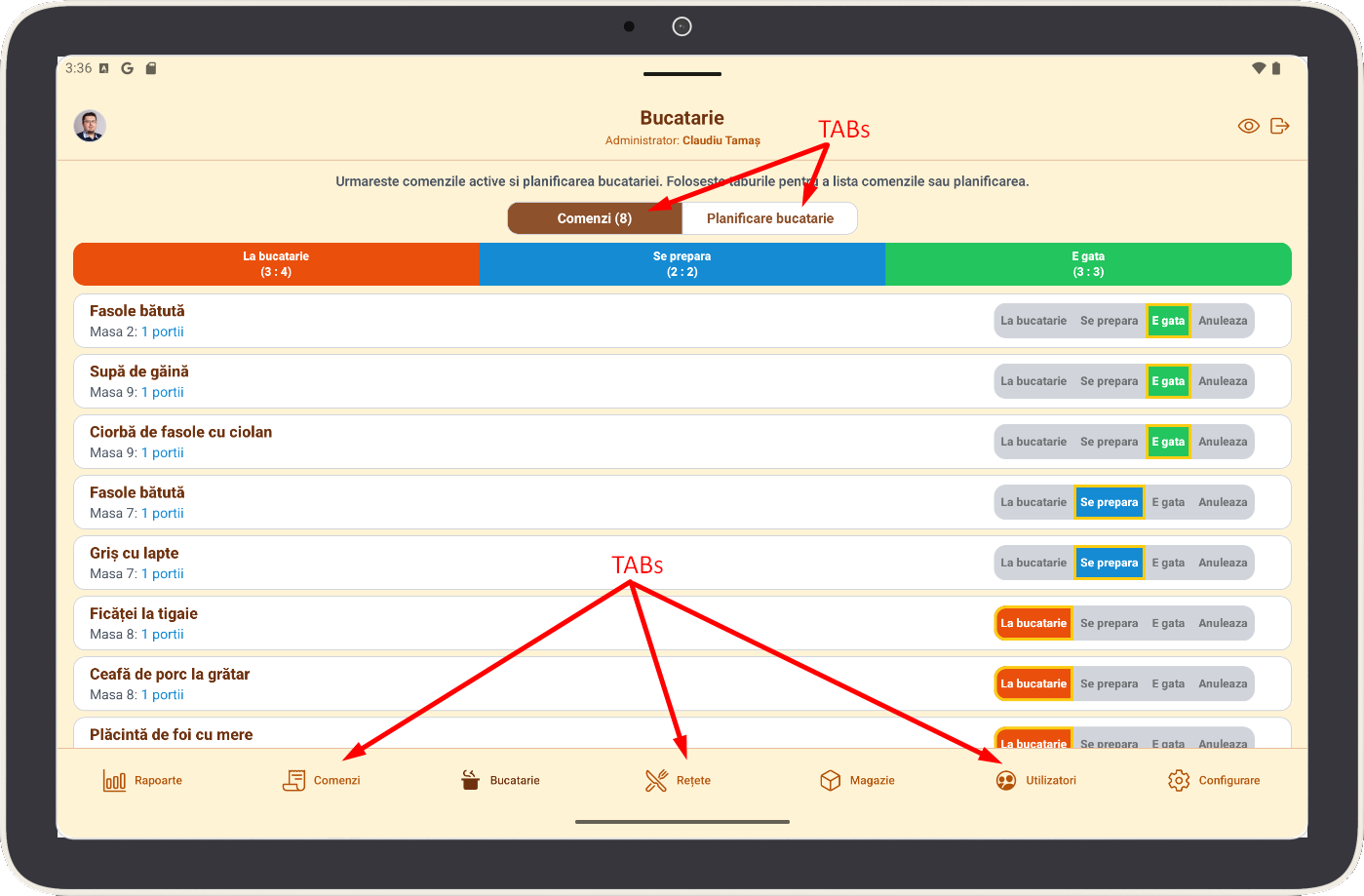Set Fasole bătută Masa 2 to La bucatarie
The width and height of the screenshot is (1364, 896).
(1033, 321)
